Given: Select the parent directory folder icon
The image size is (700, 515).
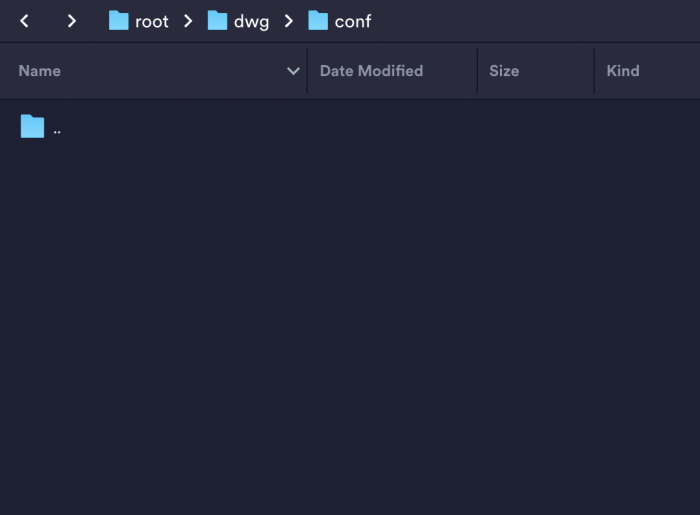Looking at the screenshot, I should 32,127.
